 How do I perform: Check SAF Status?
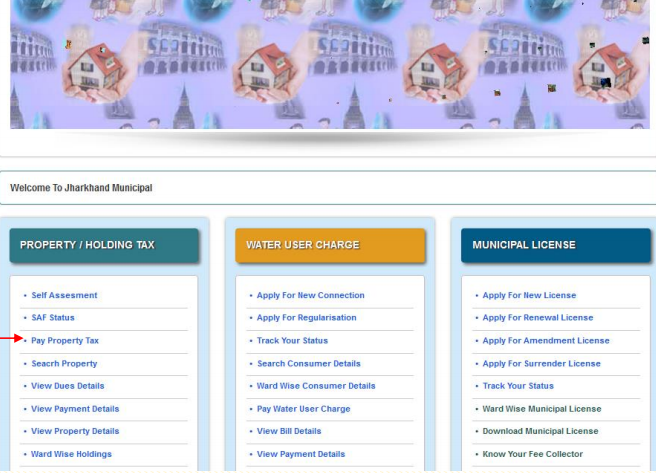click(53, 318)
